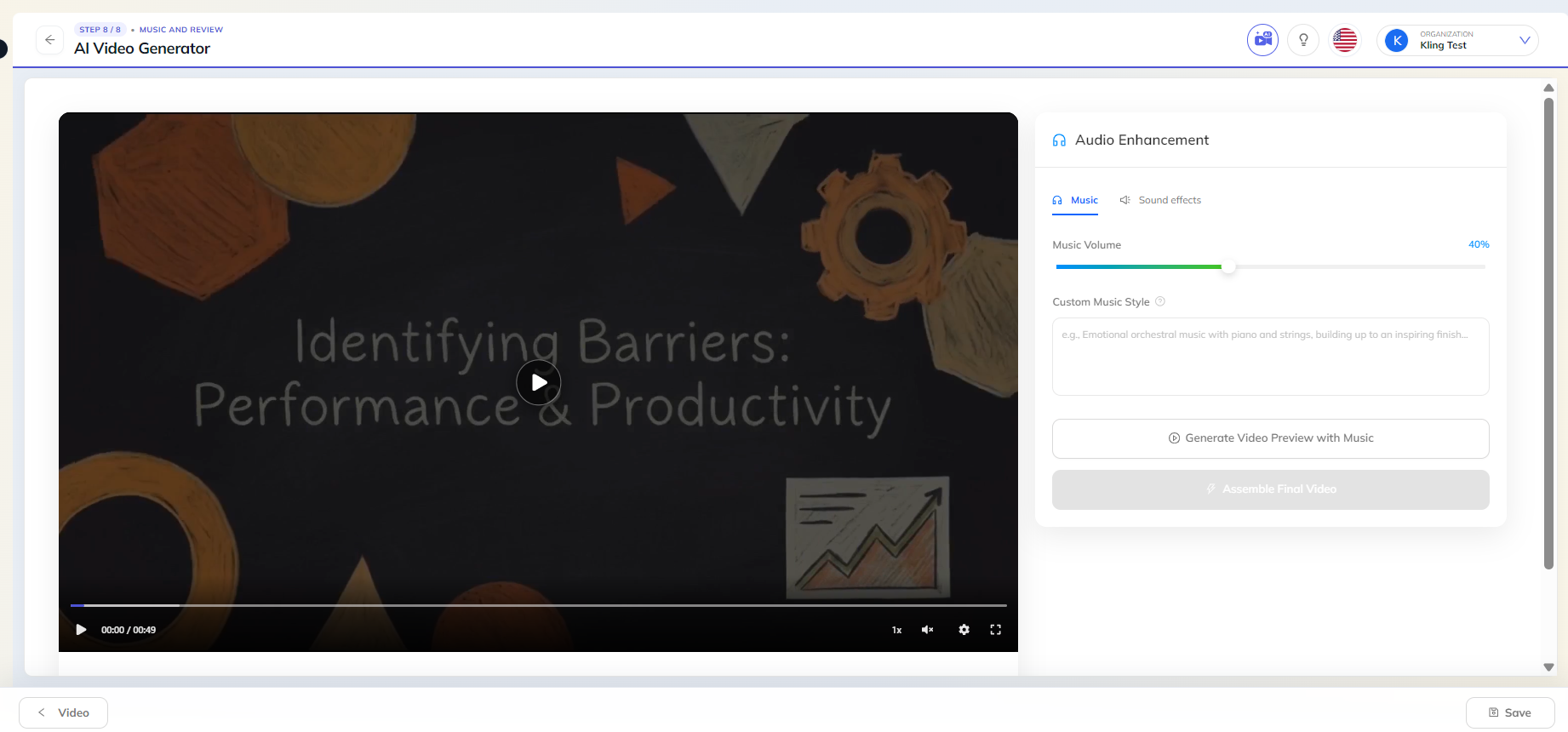The height and width of the screenshot is (732, 1568).
Task: Click the scrollbar down arrow
Action: click(1548, 667)
